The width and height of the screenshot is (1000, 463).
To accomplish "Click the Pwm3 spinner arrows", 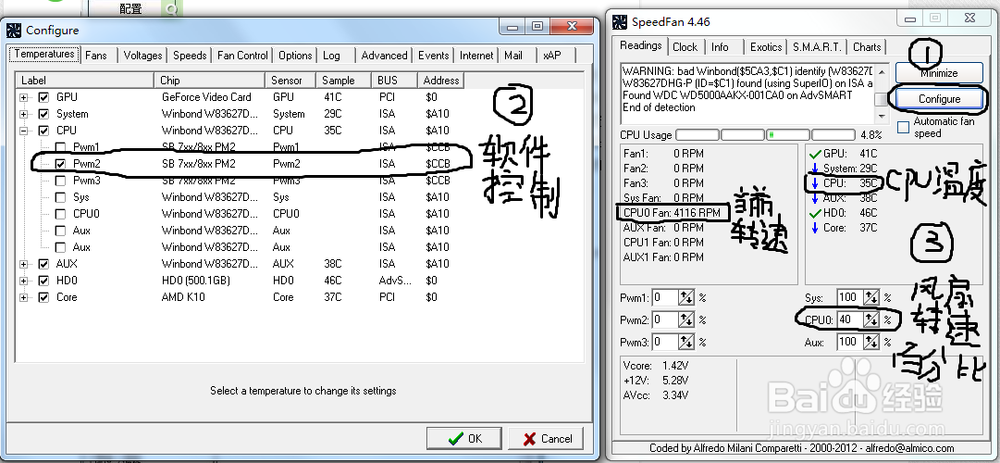I will (x=686, y=342).
